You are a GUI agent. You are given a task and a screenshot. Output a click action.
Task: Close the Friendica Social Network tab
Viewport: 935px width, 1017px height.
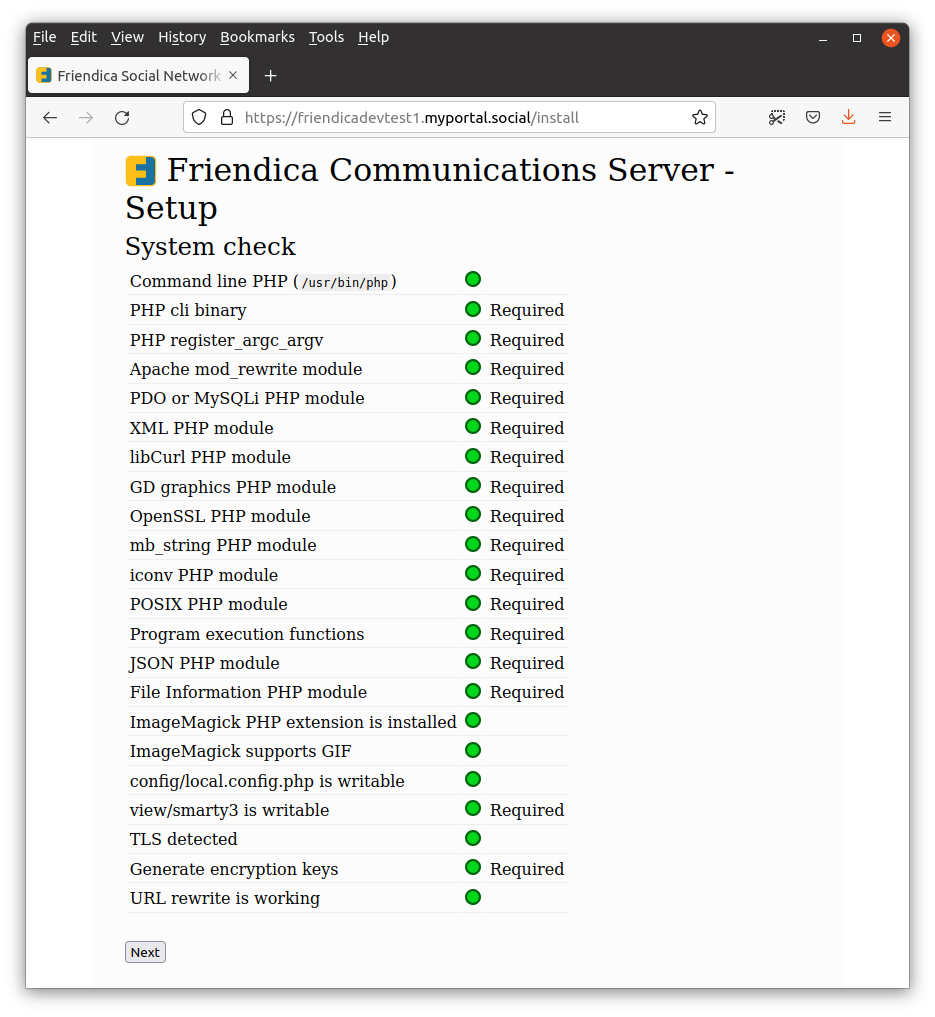(233, 75)
